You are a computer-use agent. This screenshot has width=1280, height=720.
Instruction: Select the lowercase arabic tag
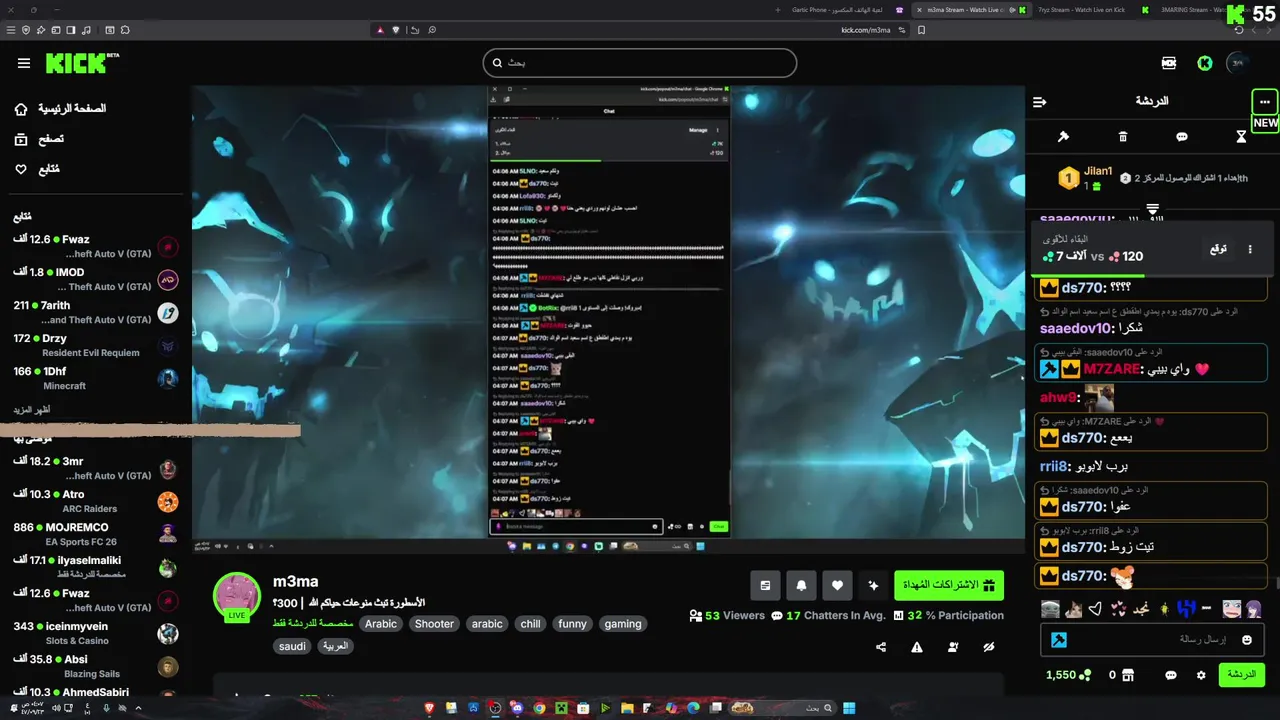pos(487,624)
